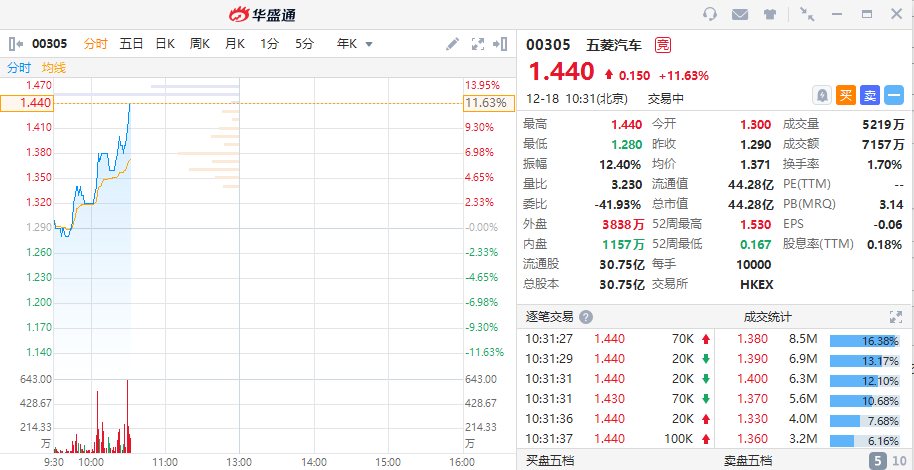Remove stock from watchlist minus button
Image resolution: width=914 pixels, height=470 pixels.
(x=894, y=95)
